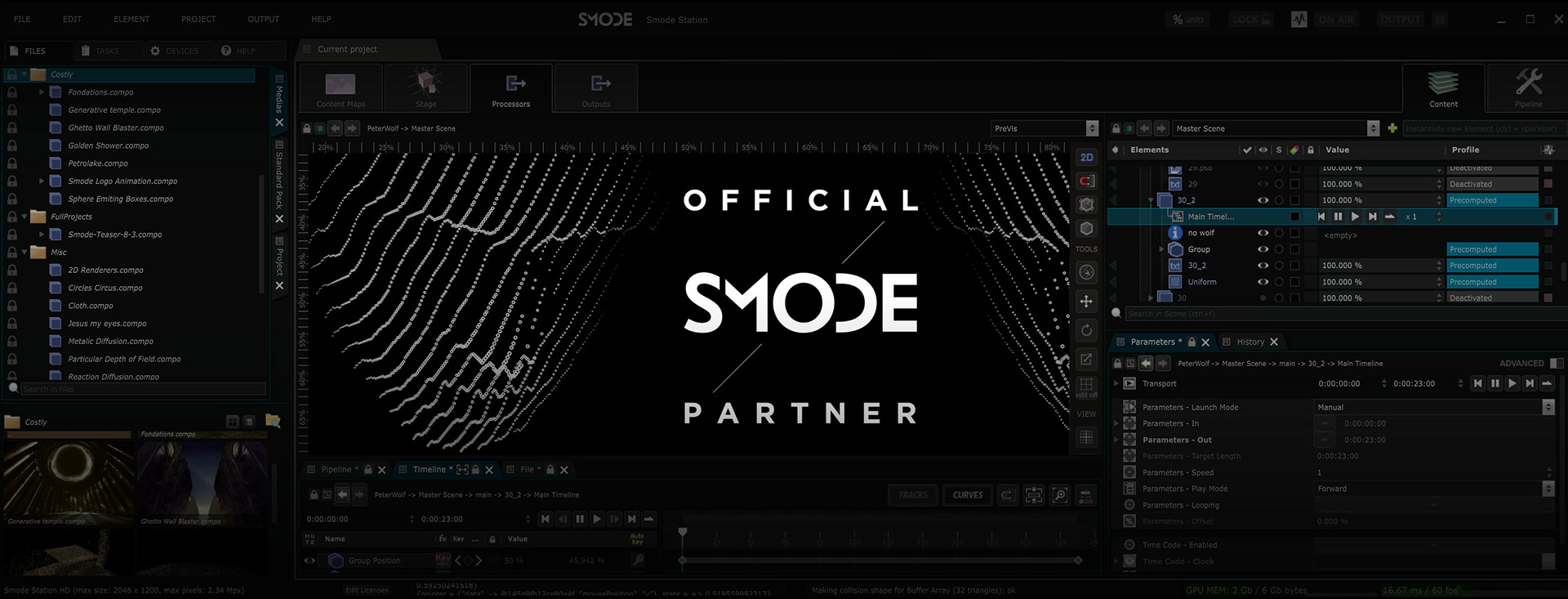Click the CURVES button
The image size is (1568, 599).
click(968, 494)
